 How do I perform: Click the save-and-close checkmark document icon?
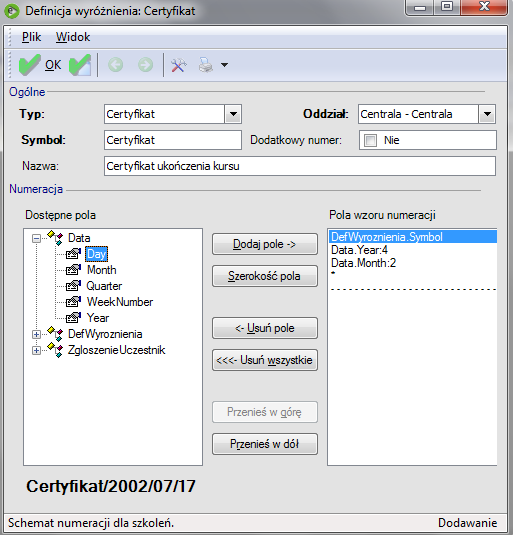tap(80, 64)
